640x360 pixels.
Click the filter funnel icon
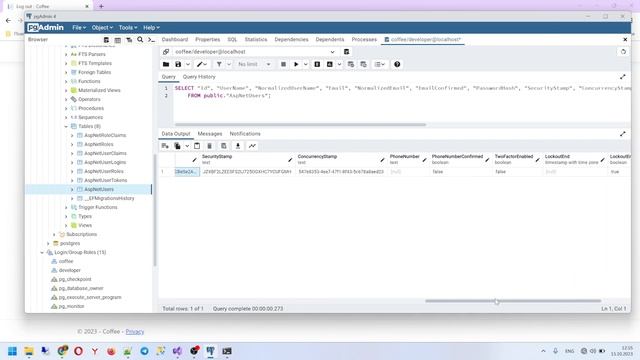click(x=219, y=64)
